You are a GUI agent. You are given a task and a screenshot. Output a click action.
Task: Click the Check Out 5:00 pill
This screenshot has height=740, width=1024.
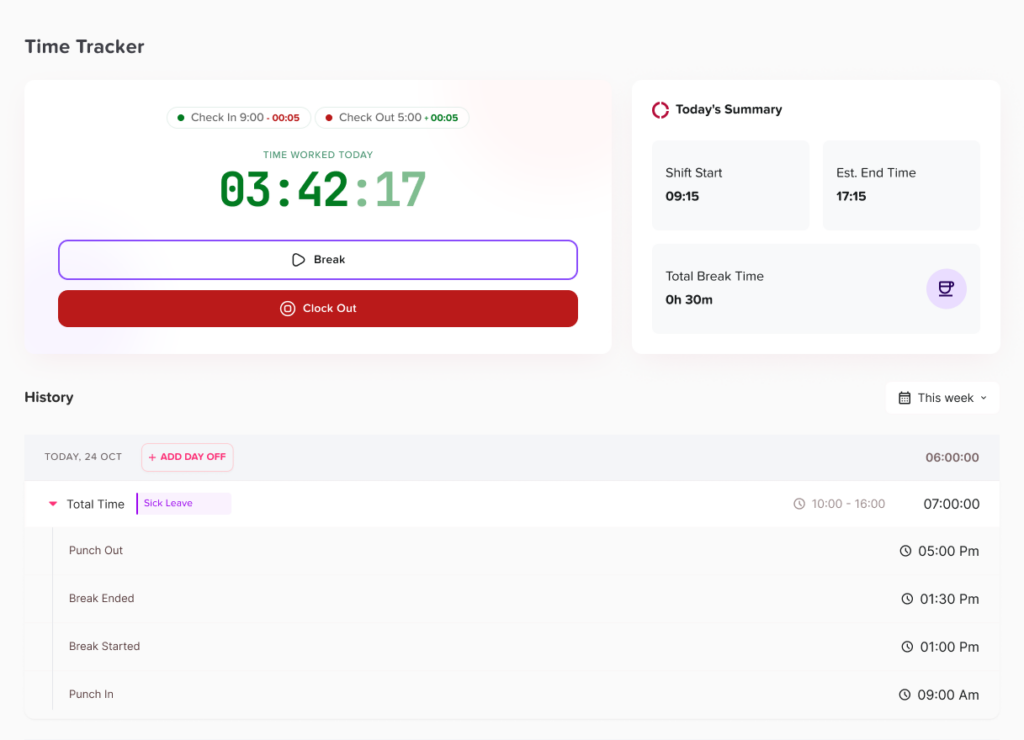click(392, 118)
